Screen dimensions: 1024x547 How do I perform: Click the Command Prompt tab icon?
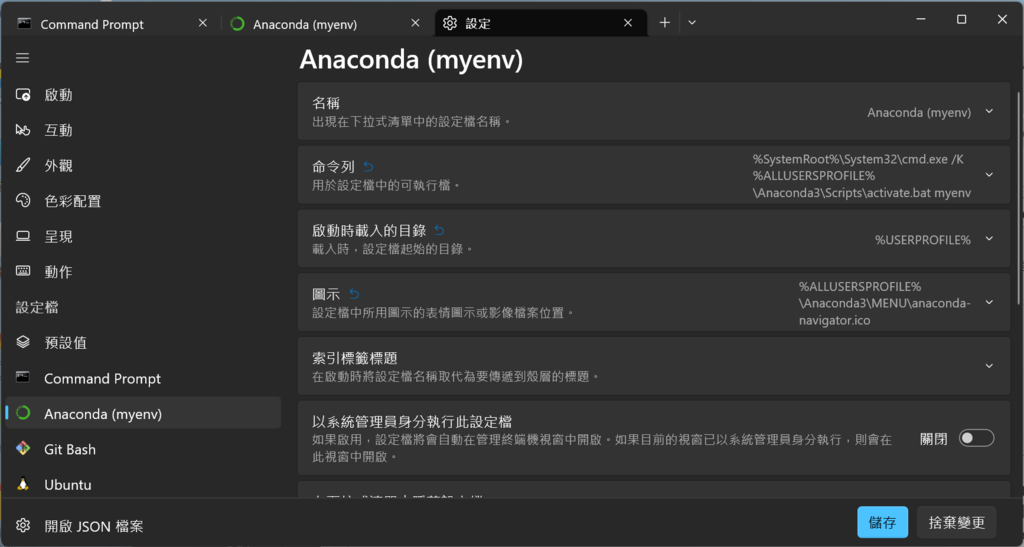(x=24, y=23)
